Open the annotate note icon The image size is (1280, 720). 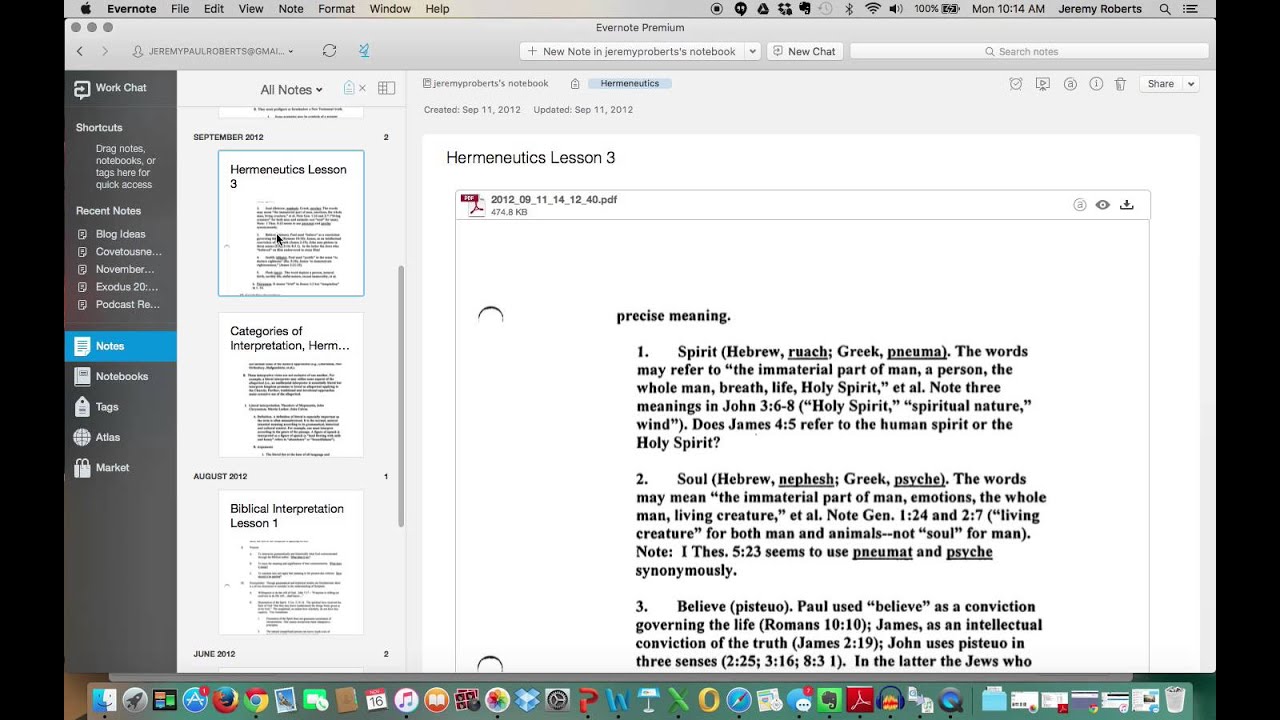[x=1070, y=84]
